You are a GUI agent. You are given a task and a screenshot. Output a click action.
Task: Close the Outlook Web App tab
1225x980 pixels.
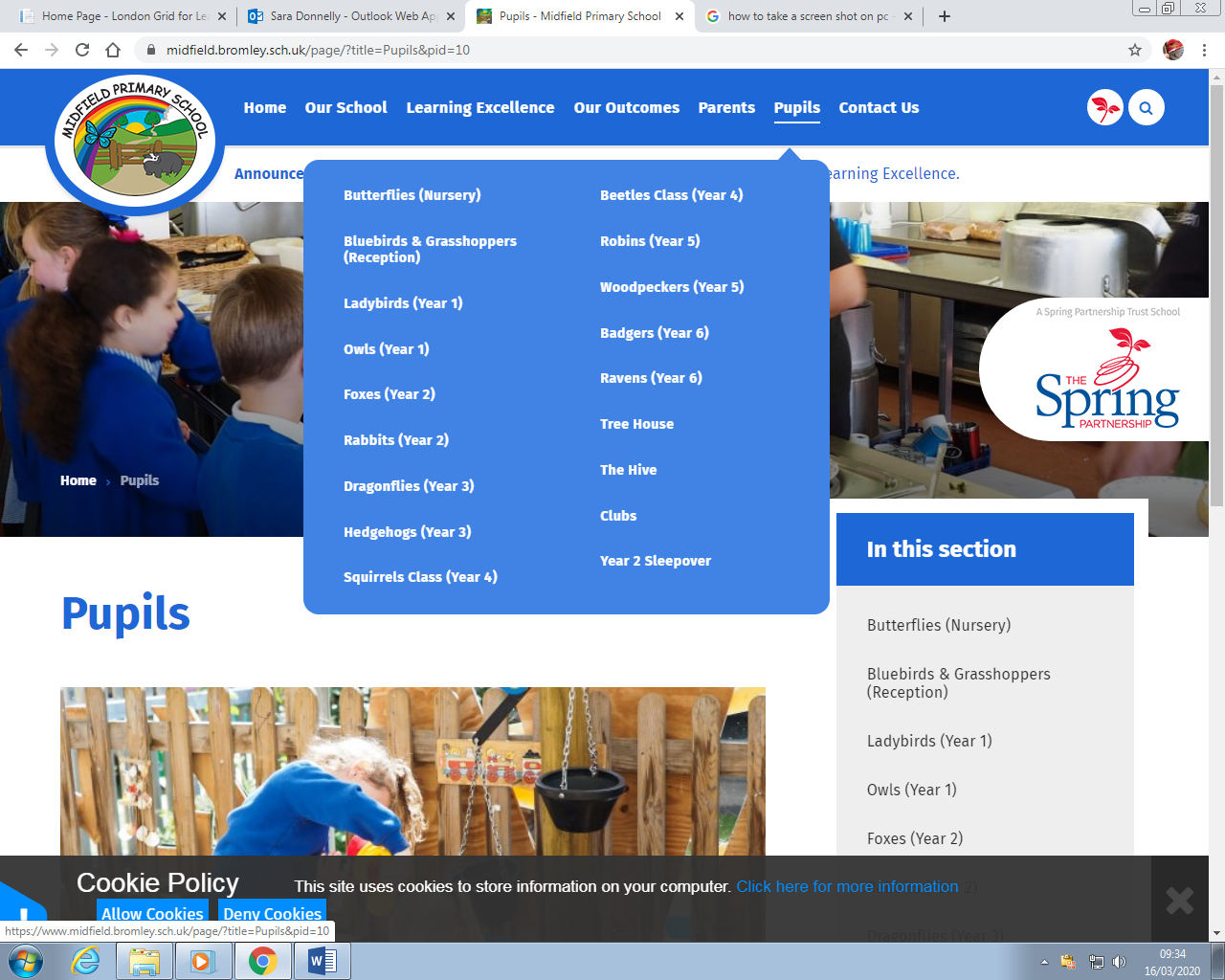[x=451, y=16]
